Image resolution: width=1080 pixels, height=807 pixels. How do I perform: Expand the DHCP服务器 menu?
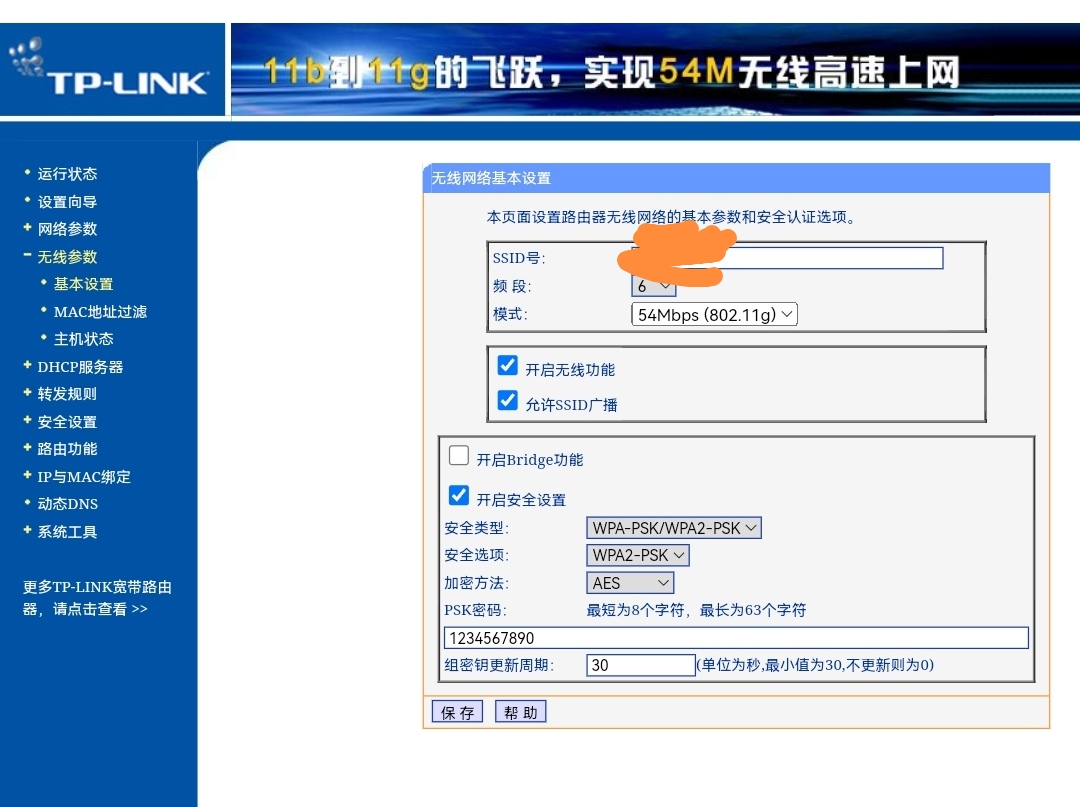pyautogui.click(x=80, y=367)
